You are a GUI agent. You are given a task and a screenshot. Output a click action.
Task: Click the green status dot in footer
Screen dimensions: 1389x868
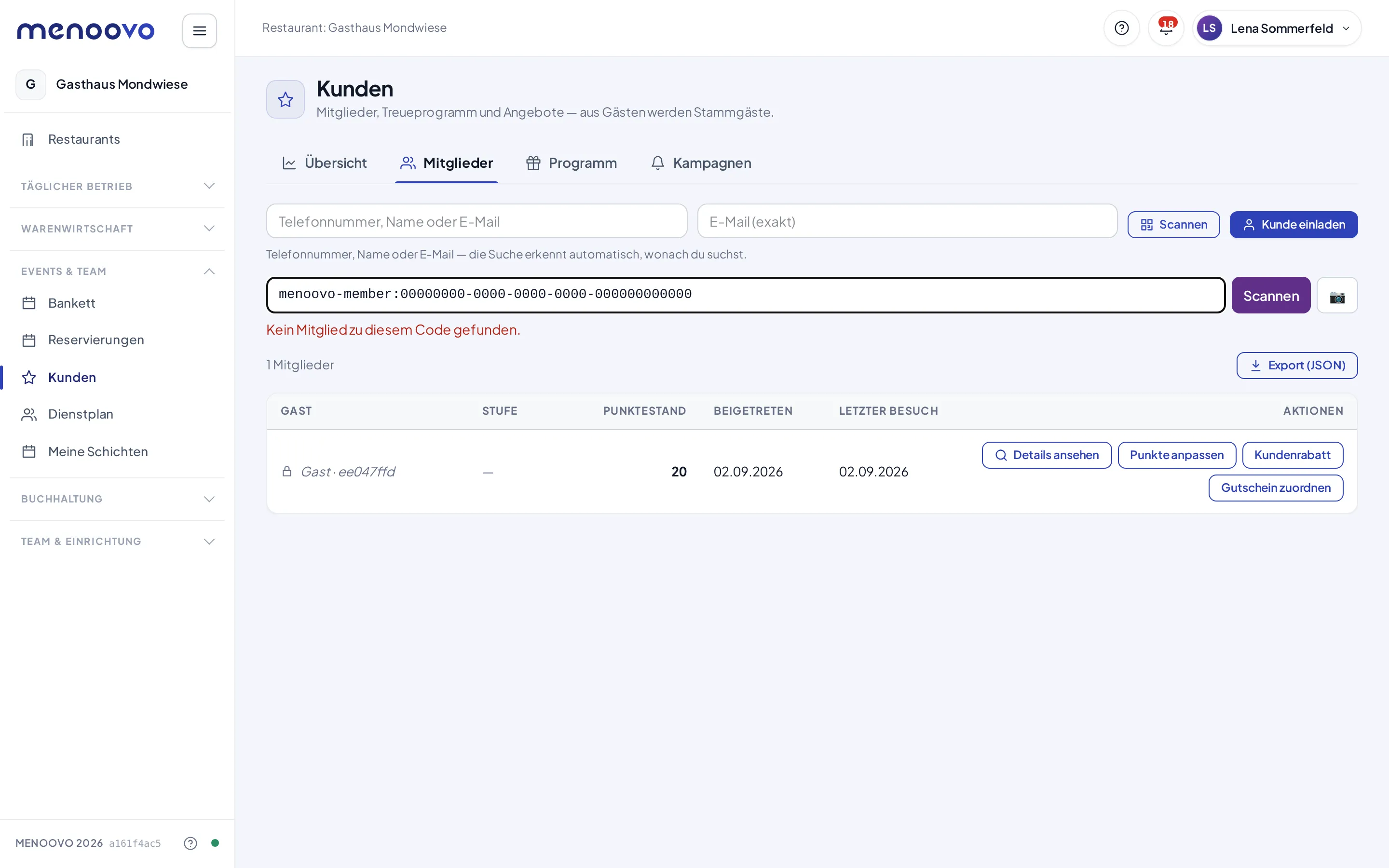click(215, 843)
